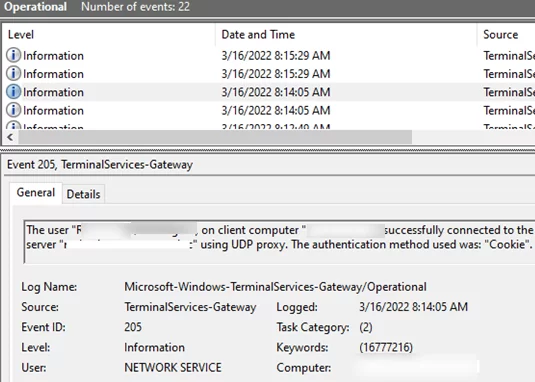Click the Level value Information in details

154,348
